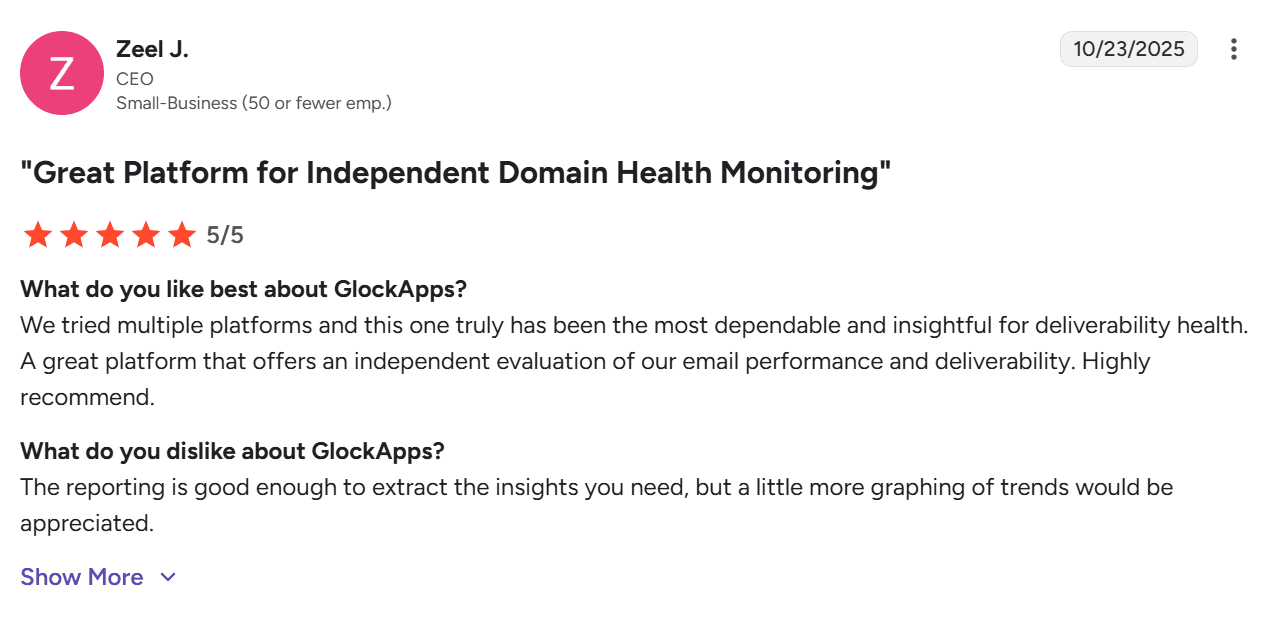Click the fifth star in the rating row

tap(181, 234)
